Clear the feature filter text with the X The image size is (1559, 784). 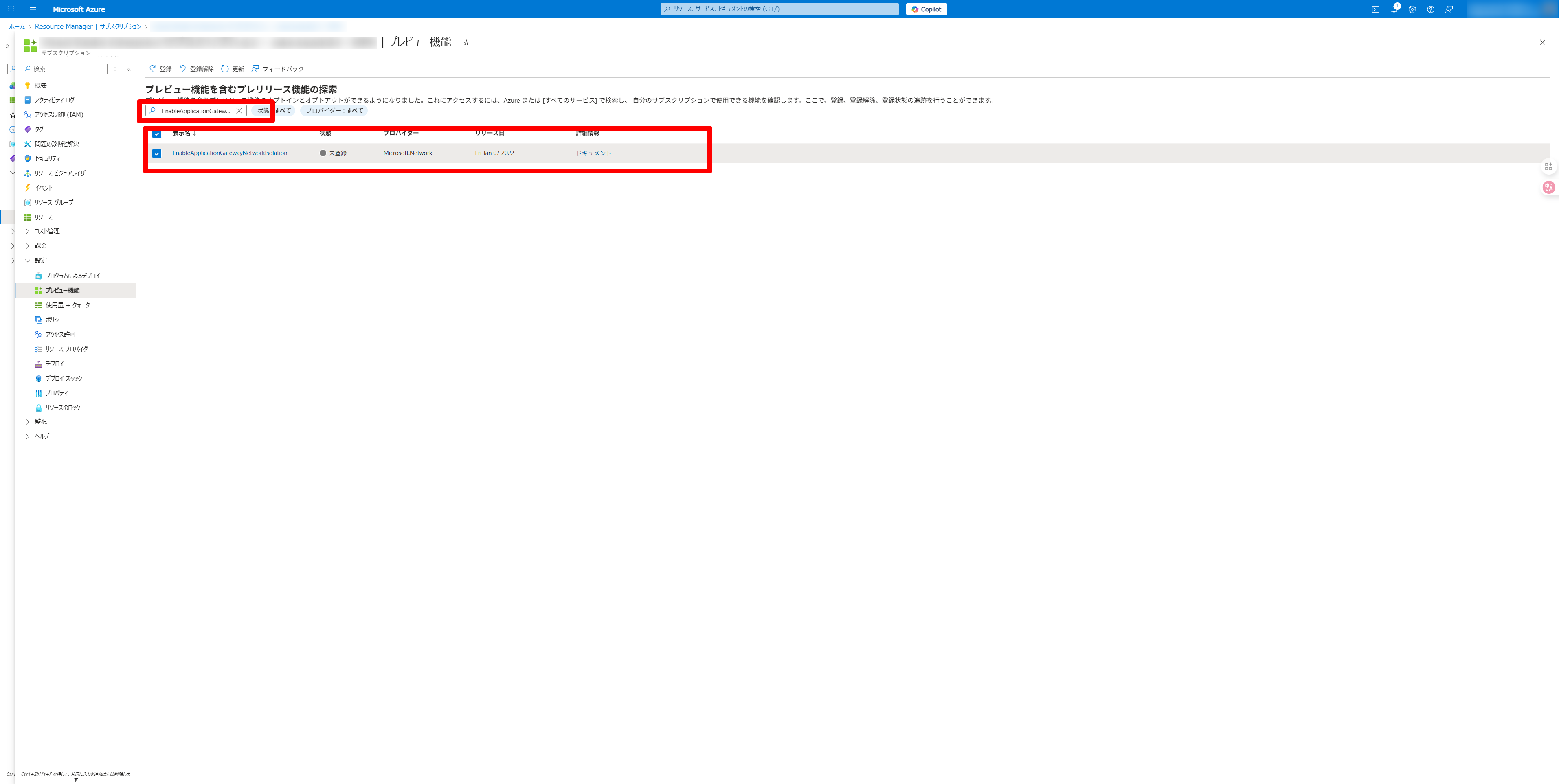[x=239, y=111]
